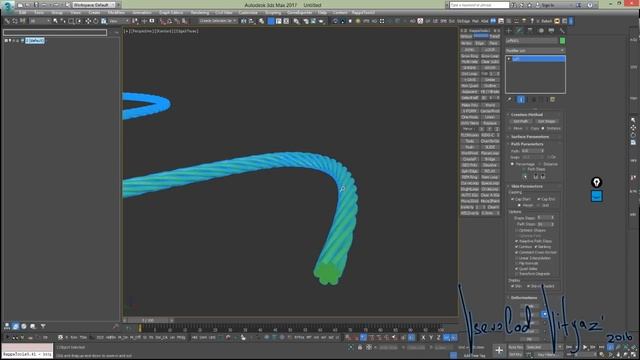
Task: Click the lightbulb icon at right side
Action: click(x=597, y=182)
